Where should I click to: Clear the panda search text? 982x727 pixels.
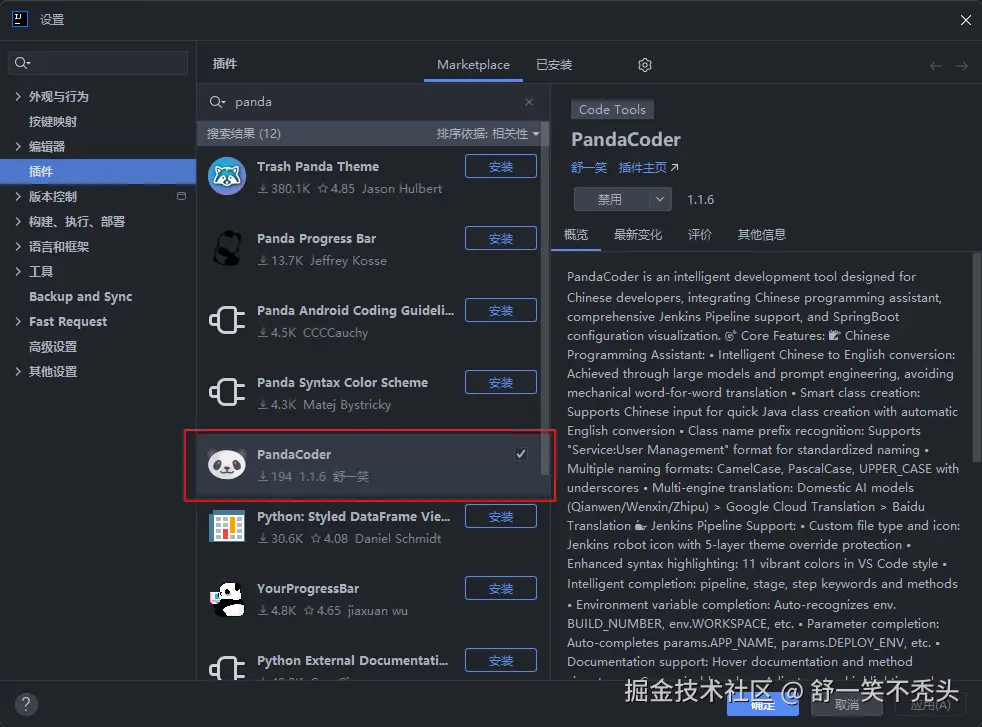coord(529,101)
